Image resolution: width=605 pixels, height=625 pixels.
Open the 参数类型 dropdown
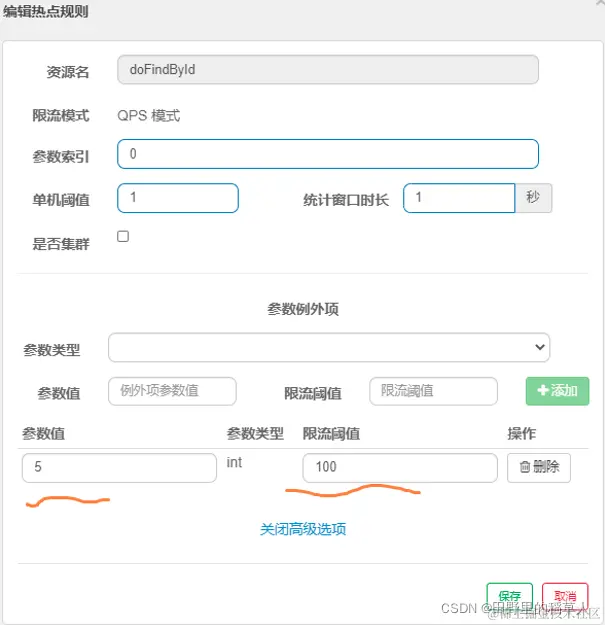pos(329,348)
